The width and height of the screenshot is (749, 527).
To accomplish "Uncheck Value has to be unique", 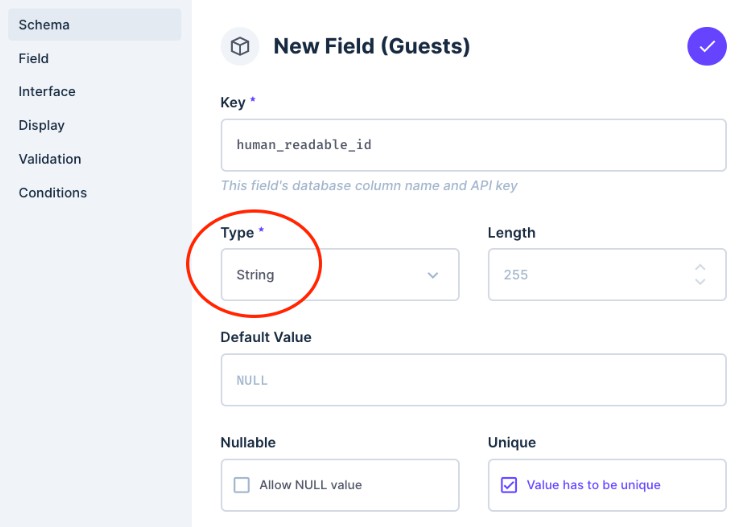I will 509,485.
